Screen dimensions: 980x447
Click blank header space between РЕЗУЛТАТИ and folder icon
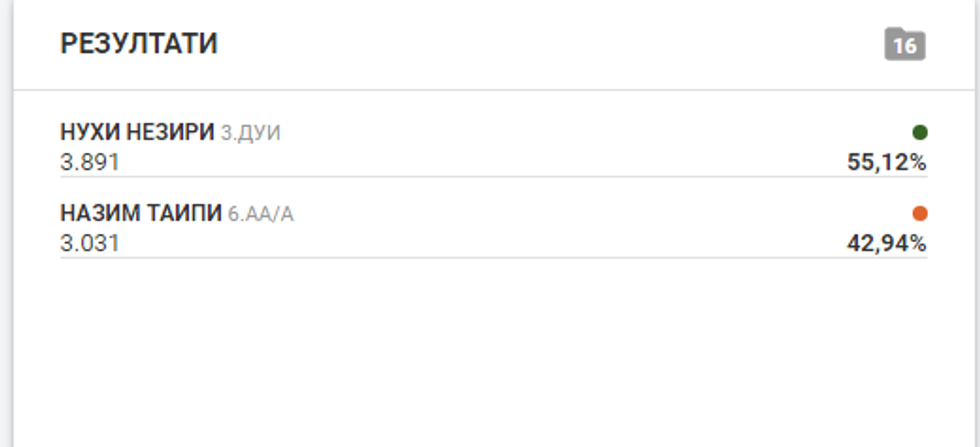550,45
